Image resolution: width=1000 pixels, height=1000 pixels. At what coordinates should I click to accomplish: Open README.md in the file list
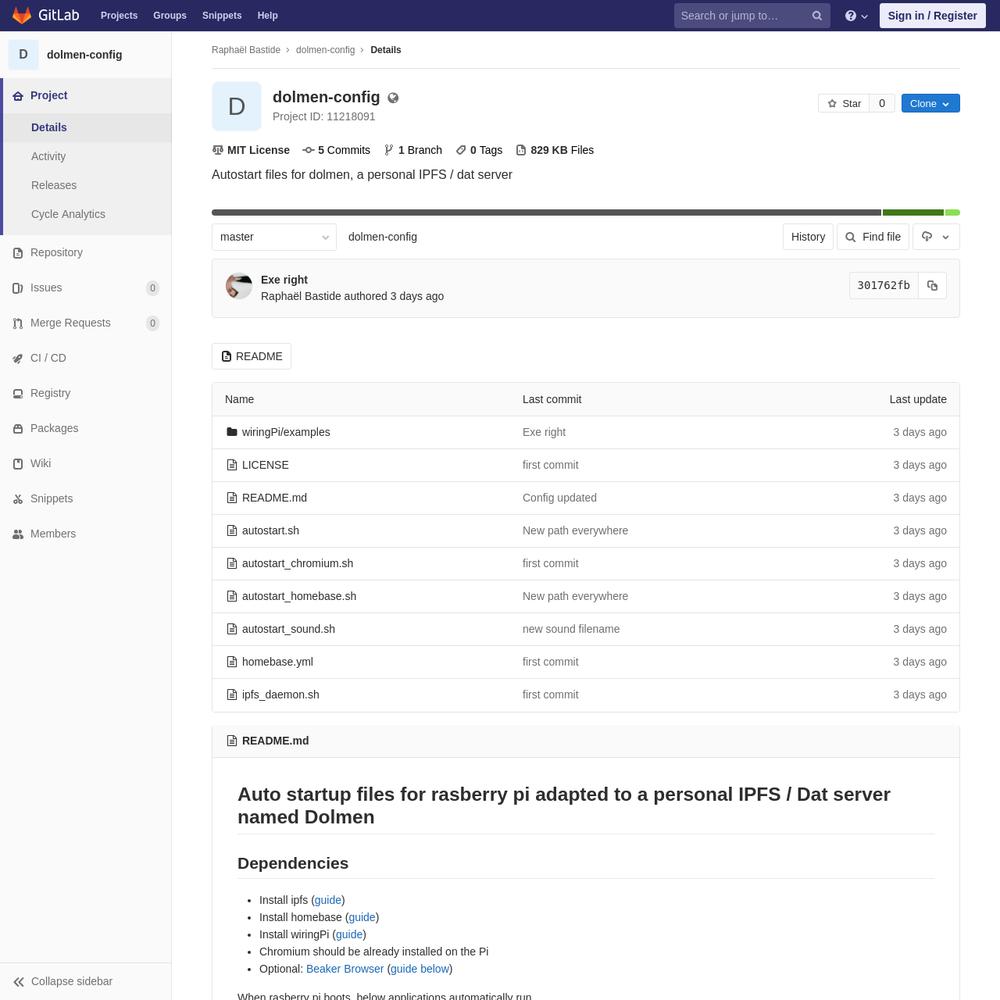(274, 498)
